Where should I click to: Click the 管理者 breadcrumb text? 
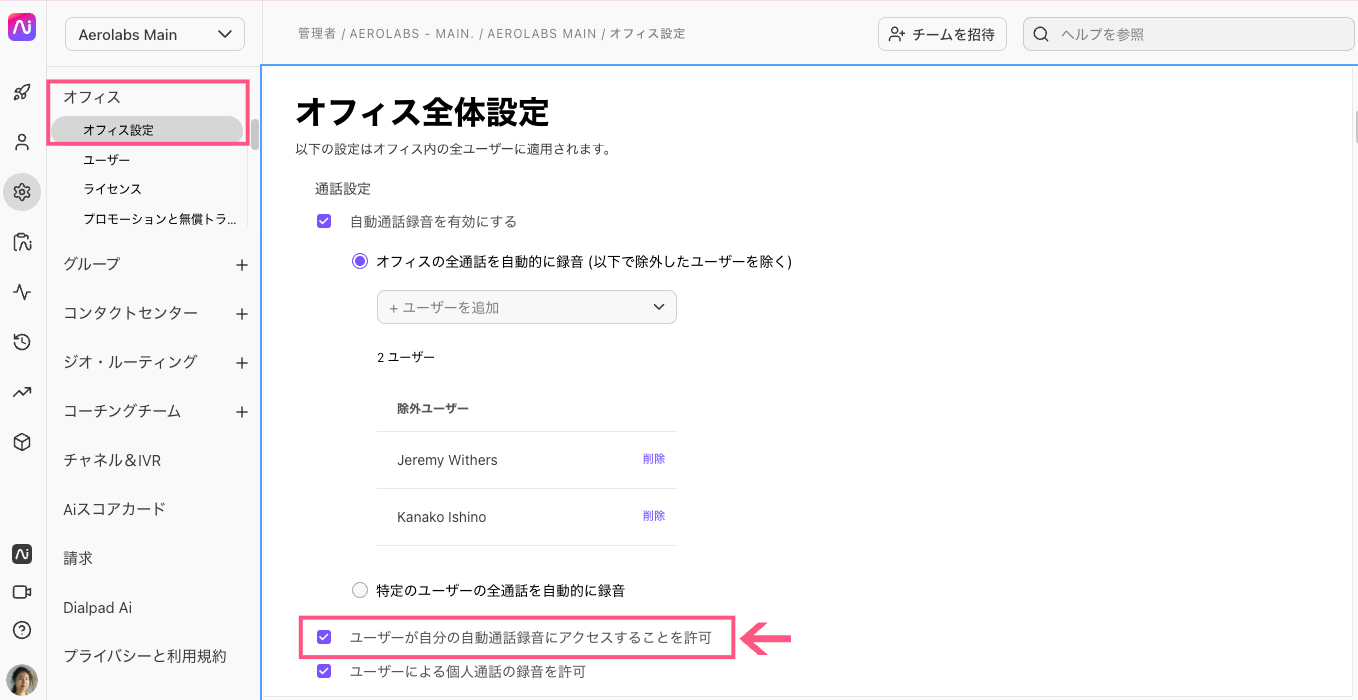point(316,34)
